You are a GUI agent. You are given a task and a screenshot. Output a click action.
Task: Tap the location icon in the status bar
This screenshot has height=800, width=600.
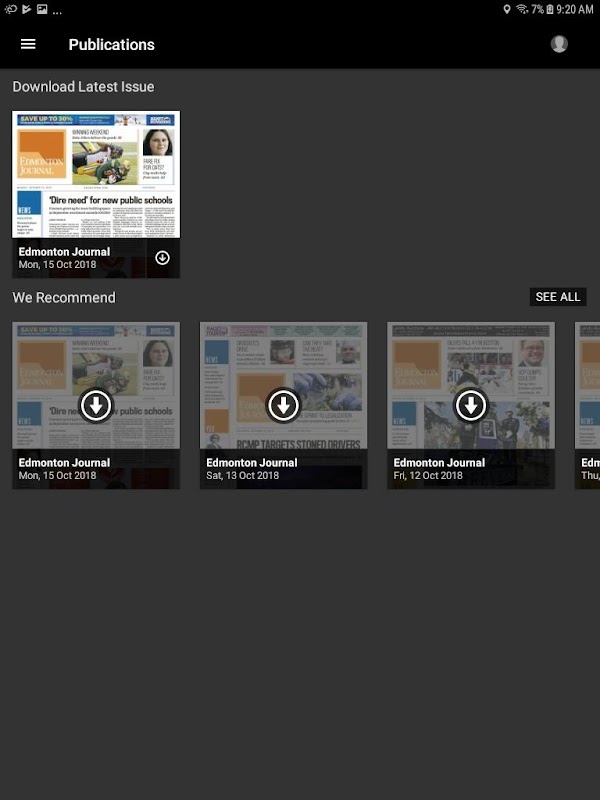click(507, 9)
